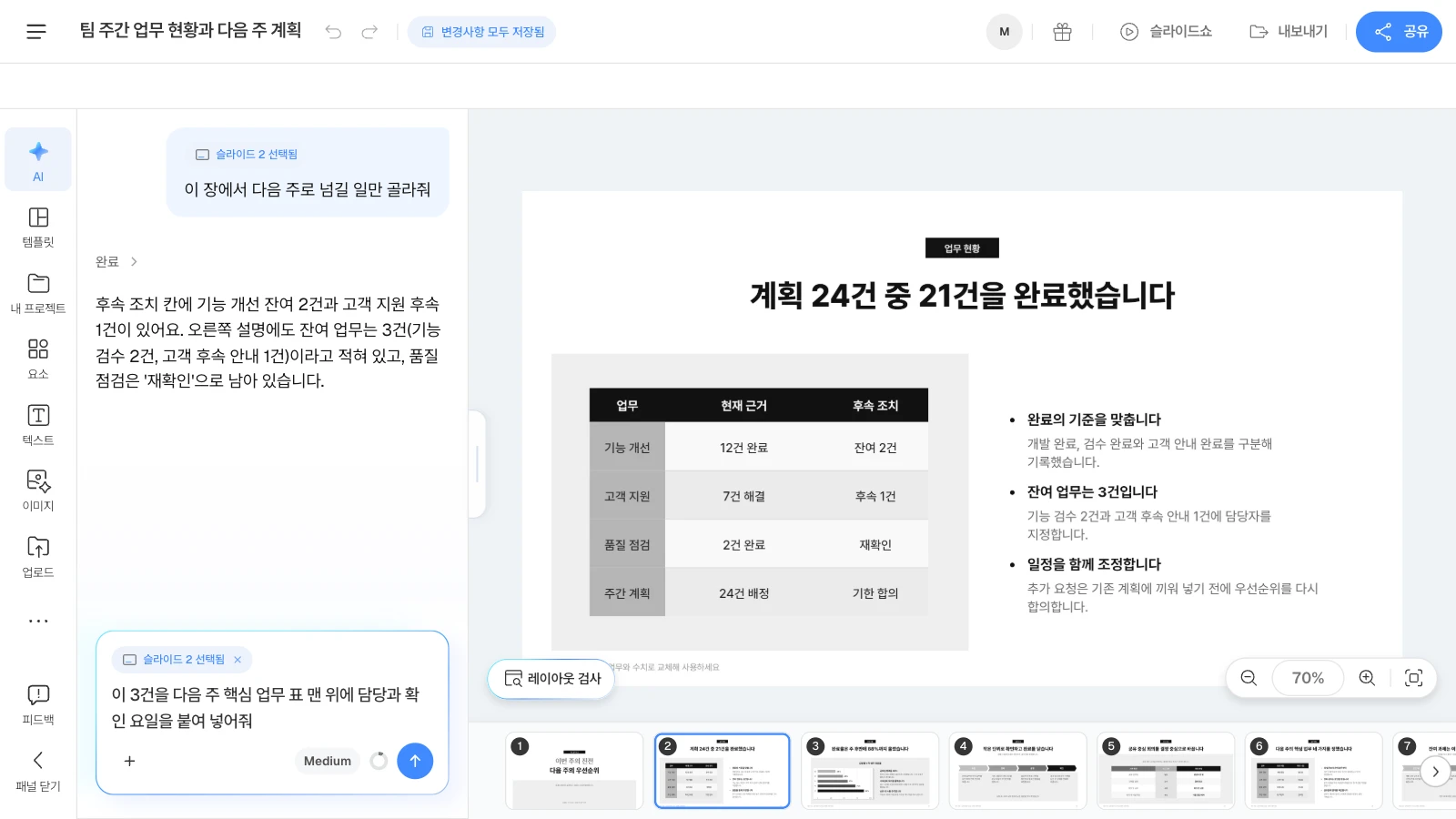Open the M user avatar

click(1004, 32)
